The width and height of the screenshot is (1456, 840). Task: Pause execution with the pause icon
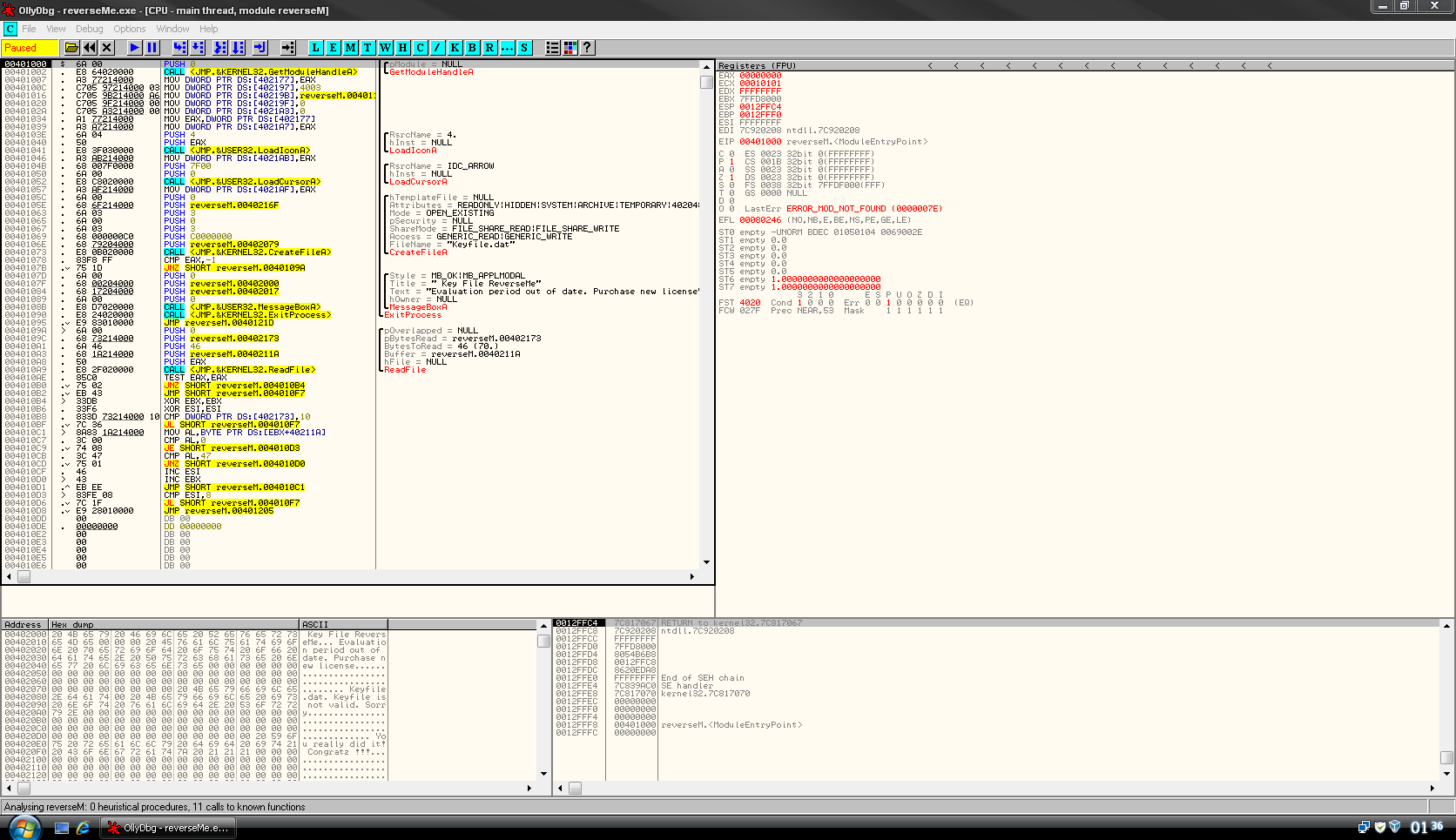[152, 48]
